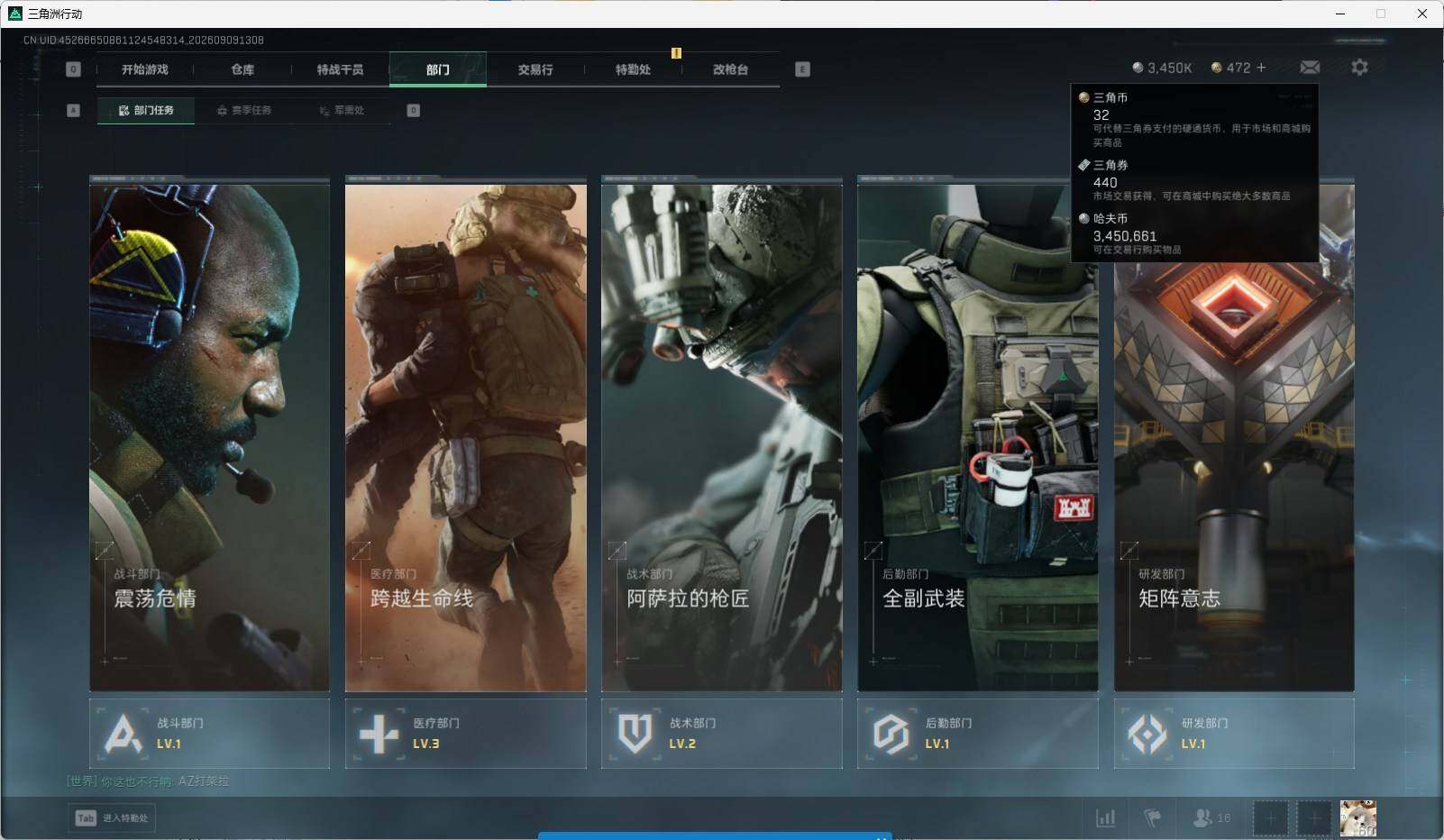Click the flag icon in bottom bar

coord(1152,817)
